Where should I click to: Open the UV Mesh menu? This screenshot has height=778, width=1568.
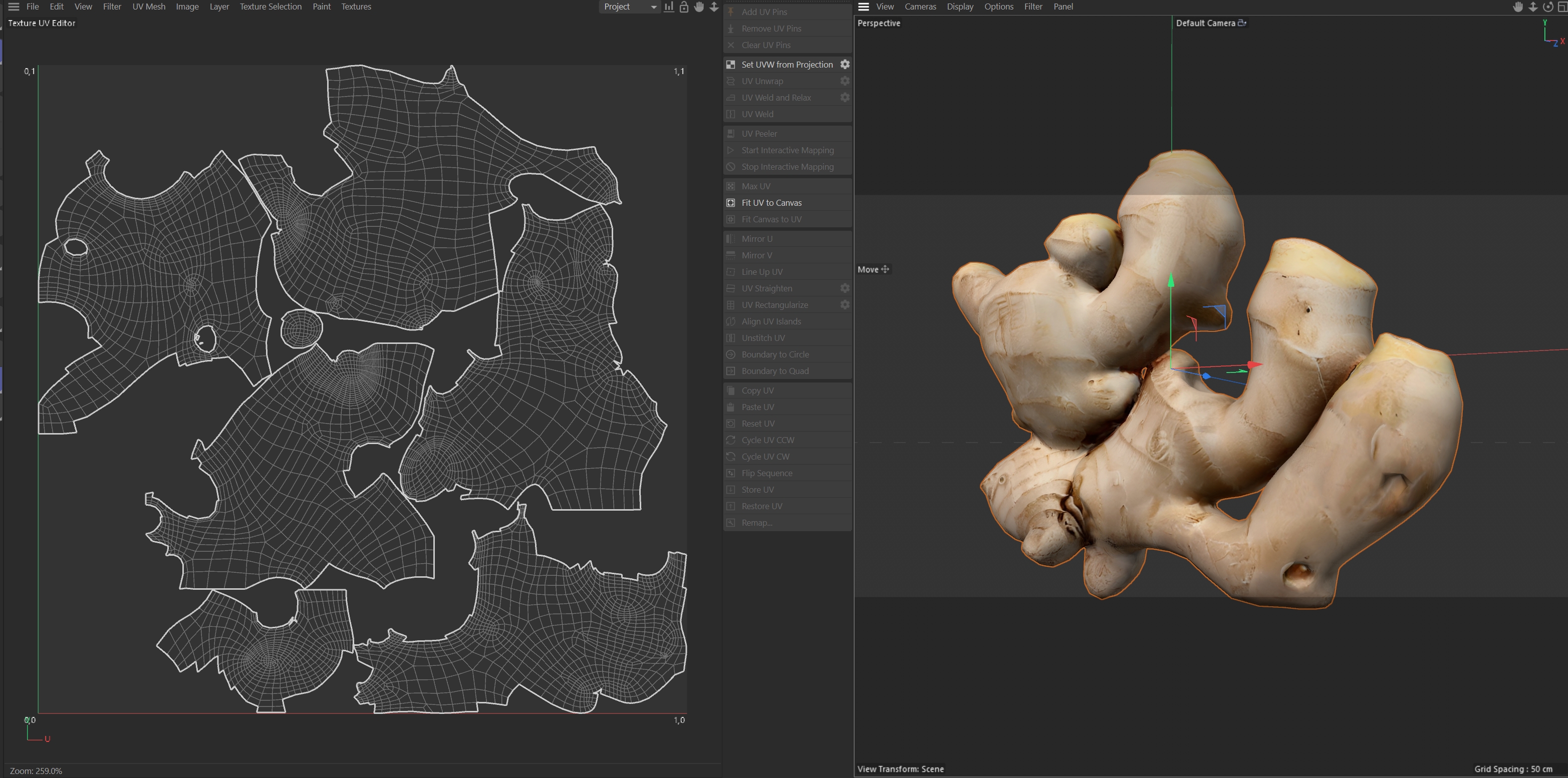click(x=148, y=7)
